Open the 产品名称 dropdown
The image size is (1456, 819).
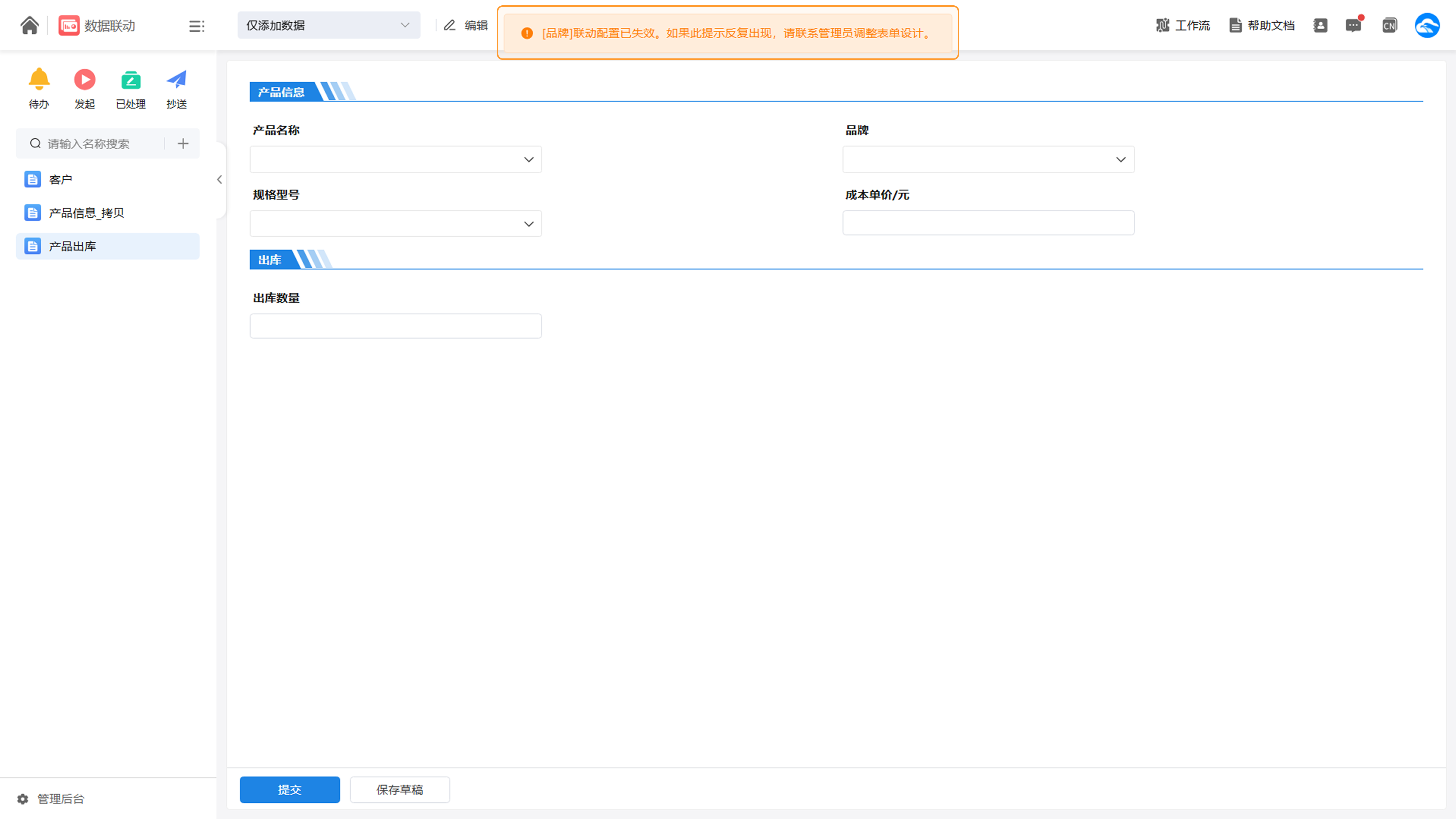click(395, 159)
